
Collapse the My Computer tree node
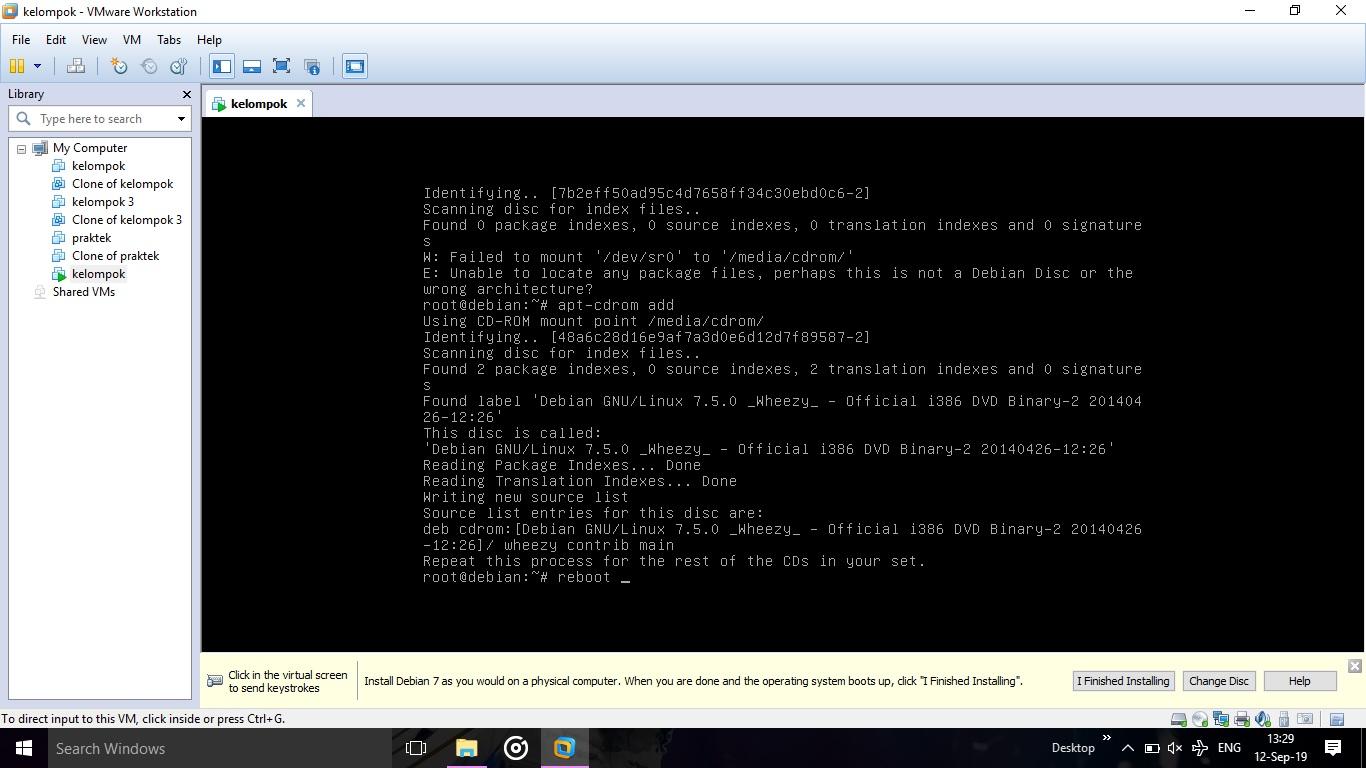[21, 148]
